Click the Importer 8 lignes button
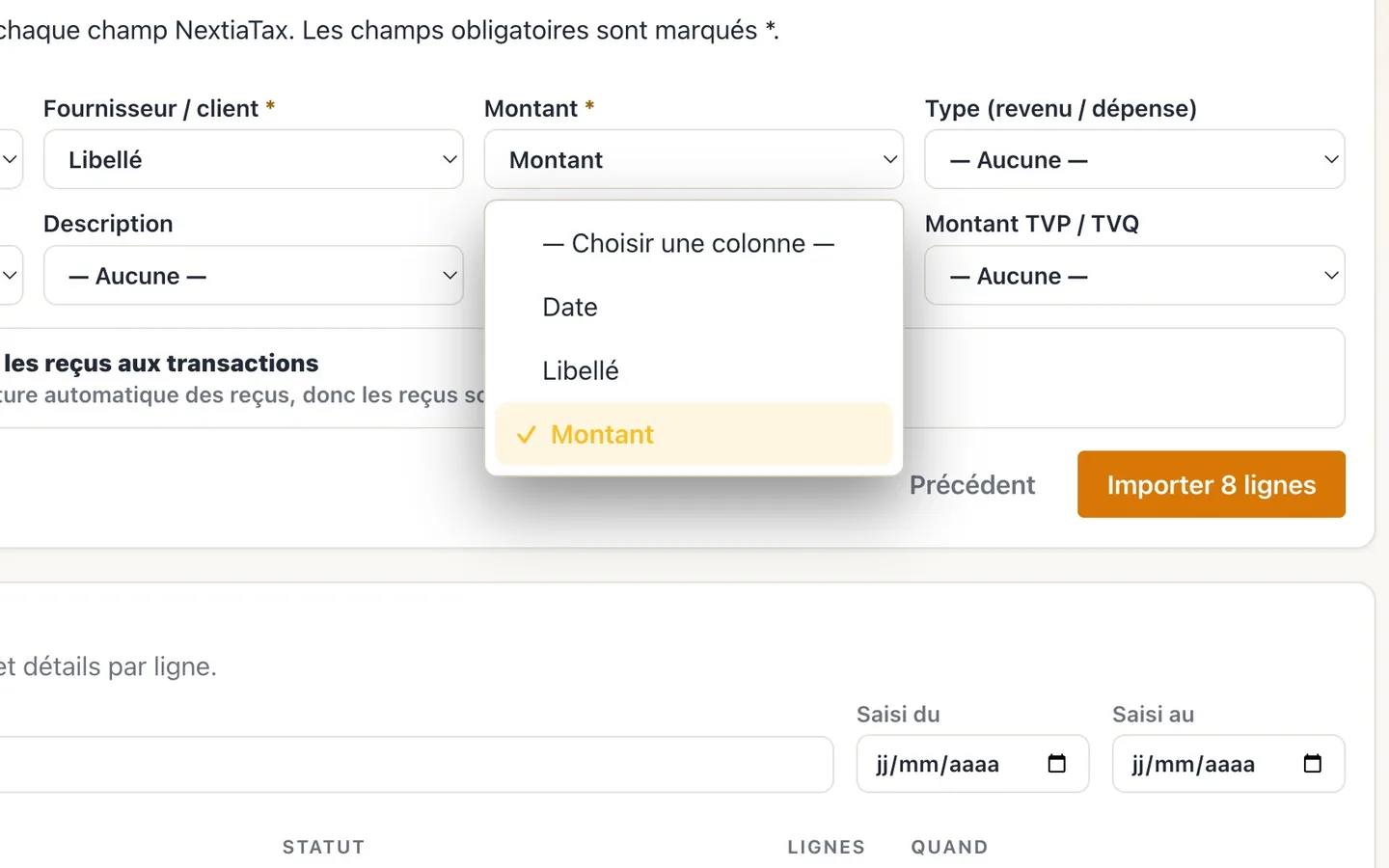 click(x=1212, y=484)
